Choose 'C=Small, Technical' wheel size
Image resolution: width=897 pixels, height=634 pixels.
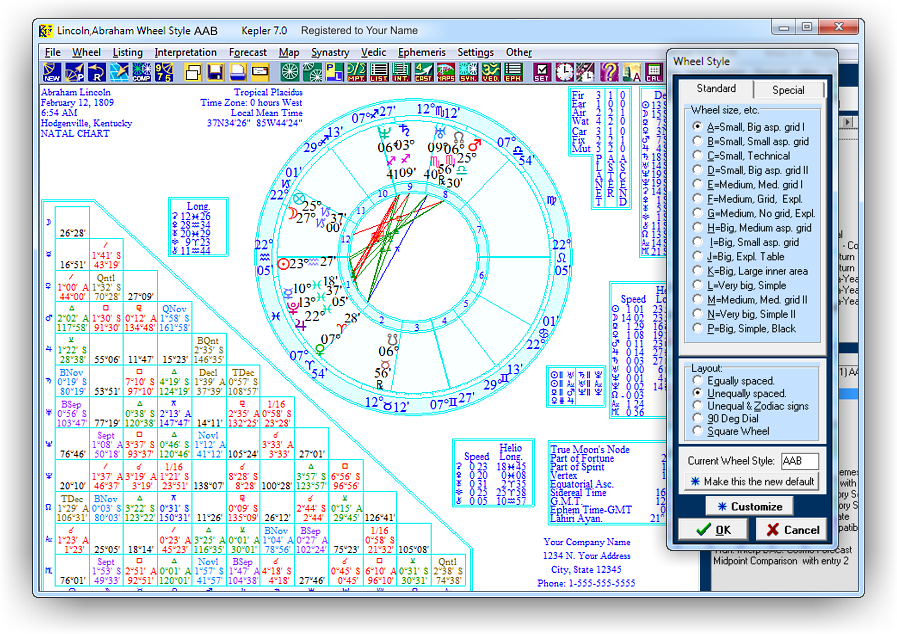click(x=741, y=156)
